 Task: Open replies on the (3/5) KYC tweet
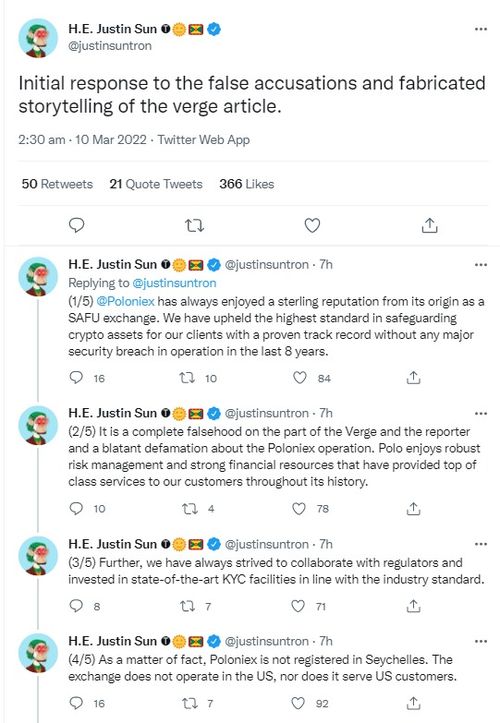coord(76,606)
